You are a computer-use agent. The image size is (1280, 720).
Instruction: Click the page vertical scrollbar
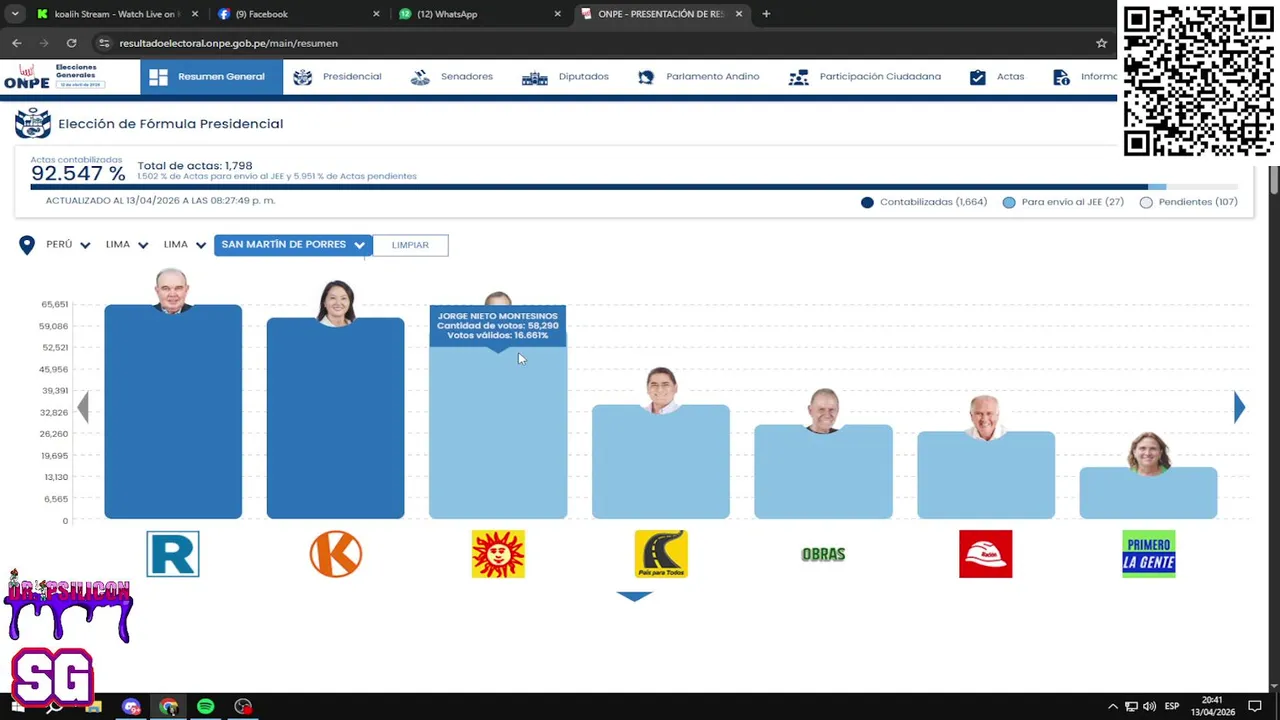click(1274, 180)
